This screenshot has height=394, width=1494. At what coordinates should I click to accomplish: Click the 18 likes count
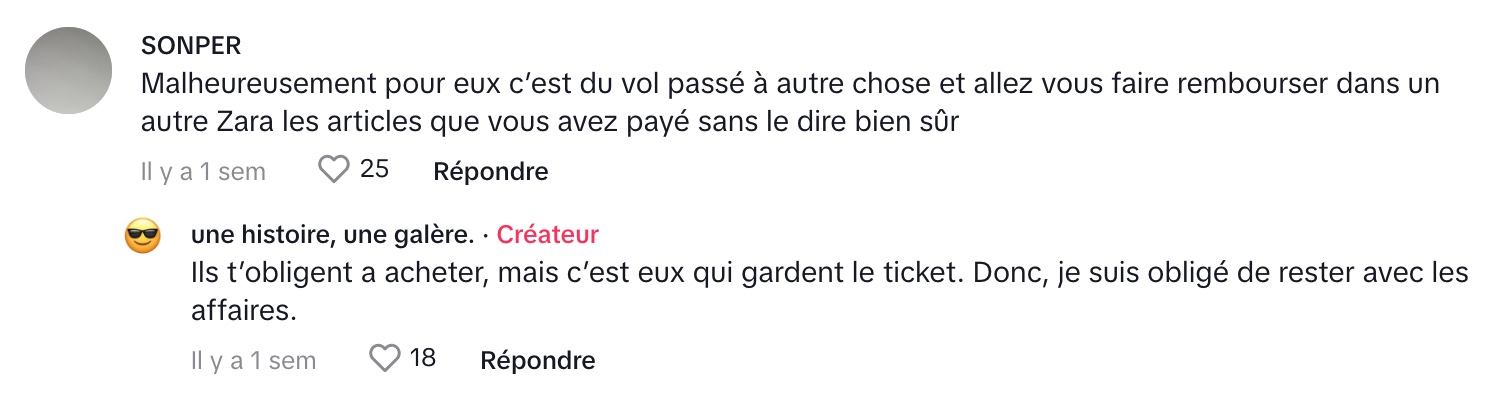(423, 358)
